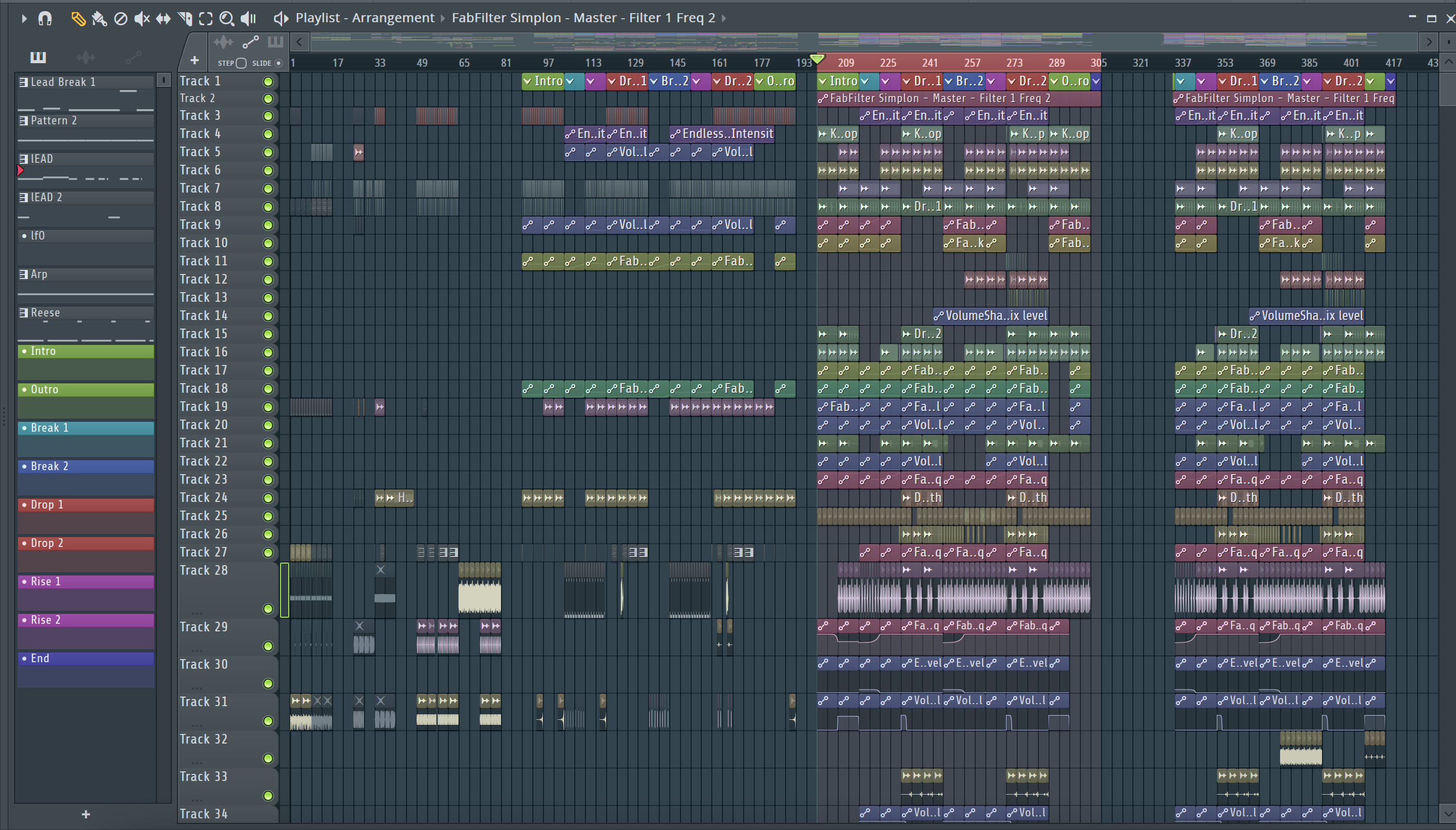Select the Slip tool
The width and height of the screenshot is (1456, 830).
tap(163, 19)
